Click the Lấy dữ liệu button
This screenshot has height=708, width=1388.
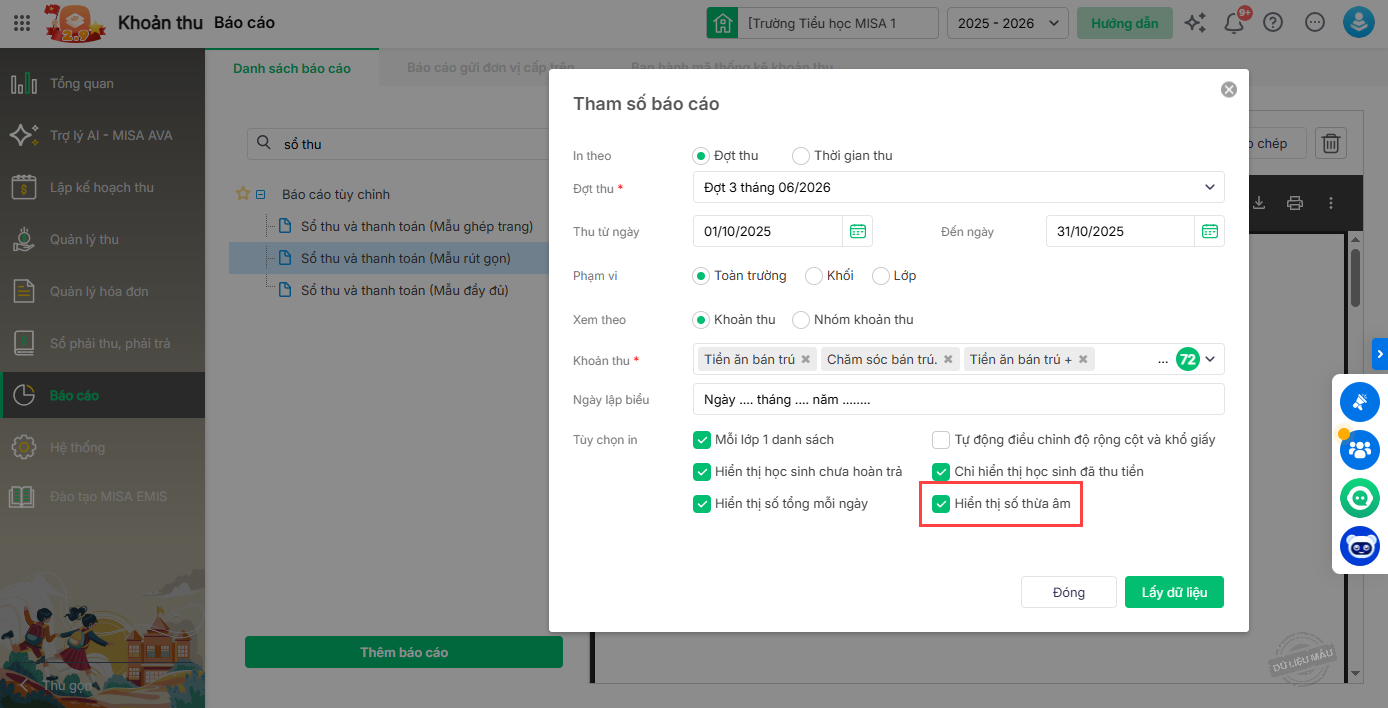click(1174, 592)
